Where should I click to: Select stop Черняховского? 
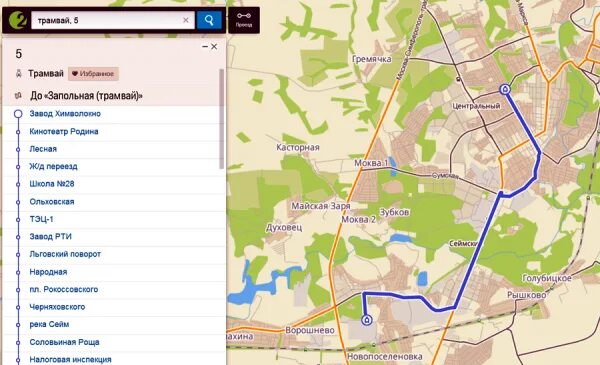(x=57, y=307)
